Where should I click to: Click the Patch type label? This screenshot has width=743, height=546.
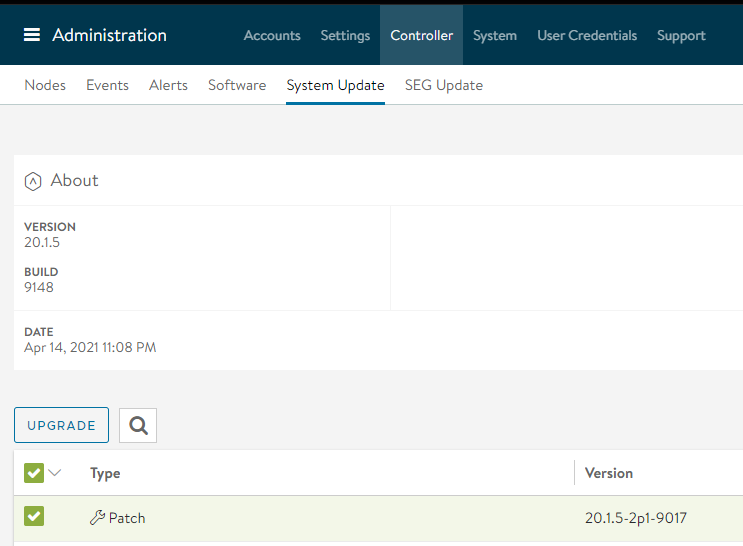[x=127, y=518]
